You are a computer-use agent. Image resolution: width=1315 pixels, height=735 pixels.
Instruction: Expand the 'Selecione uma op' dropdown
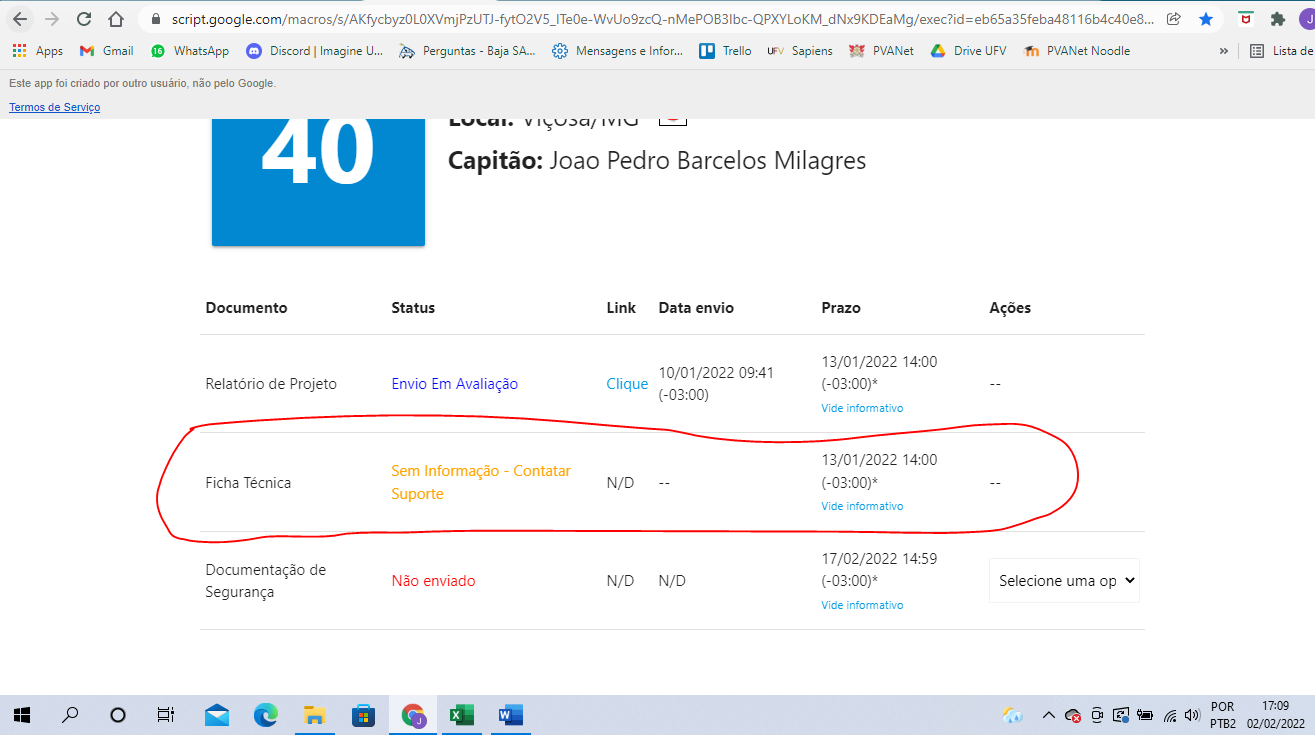coord(1064,581)
